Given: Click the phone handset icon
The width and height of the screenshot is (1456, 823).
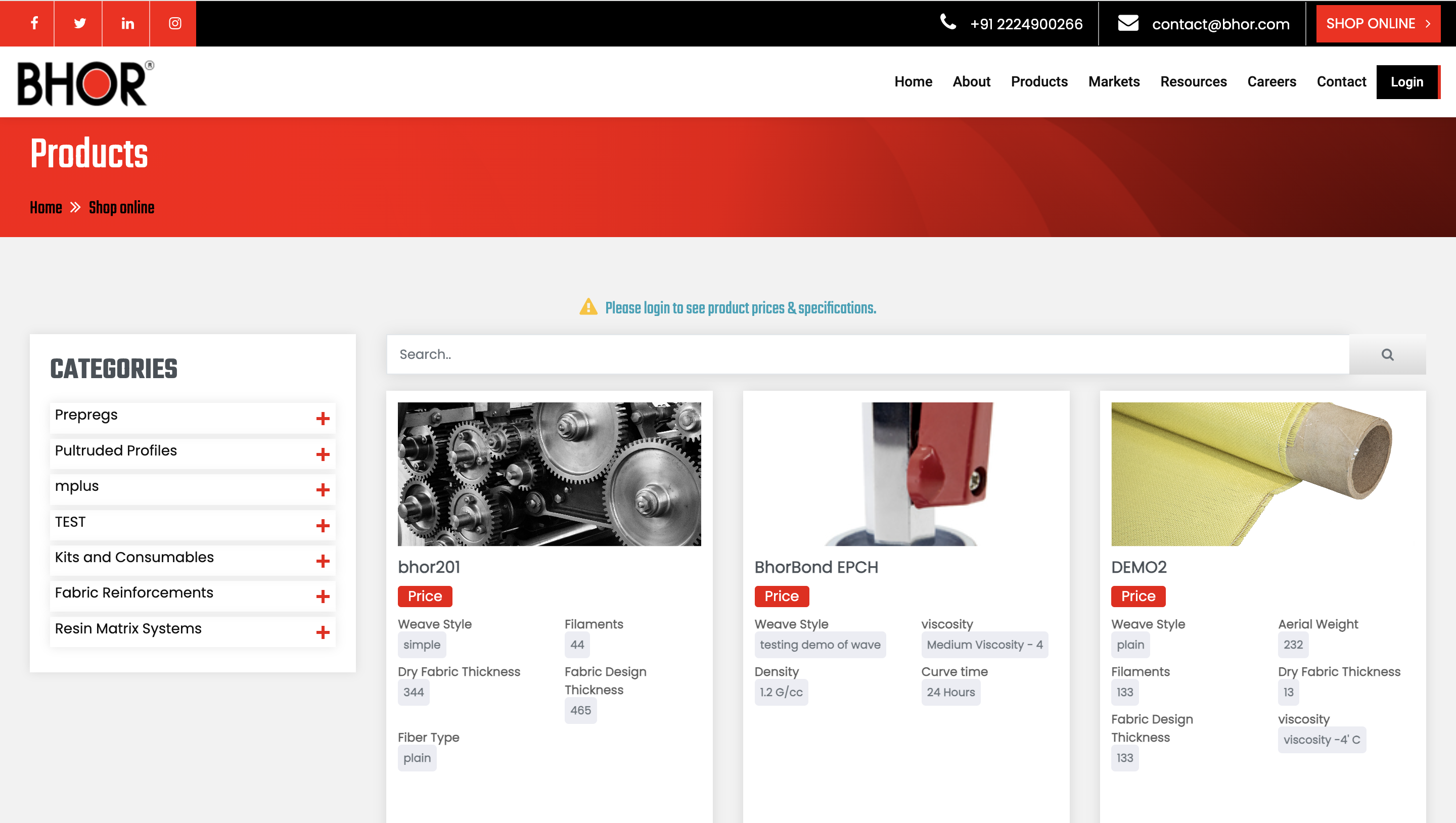Looking at the screenshot, I should tap(948, 22).
